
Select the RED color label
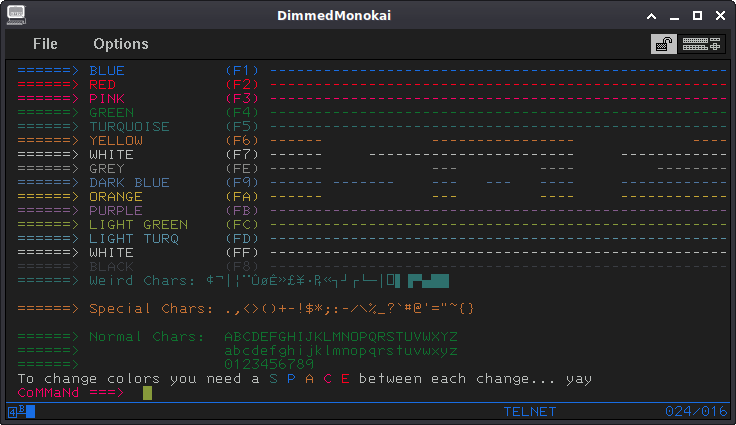coord(102,85)
